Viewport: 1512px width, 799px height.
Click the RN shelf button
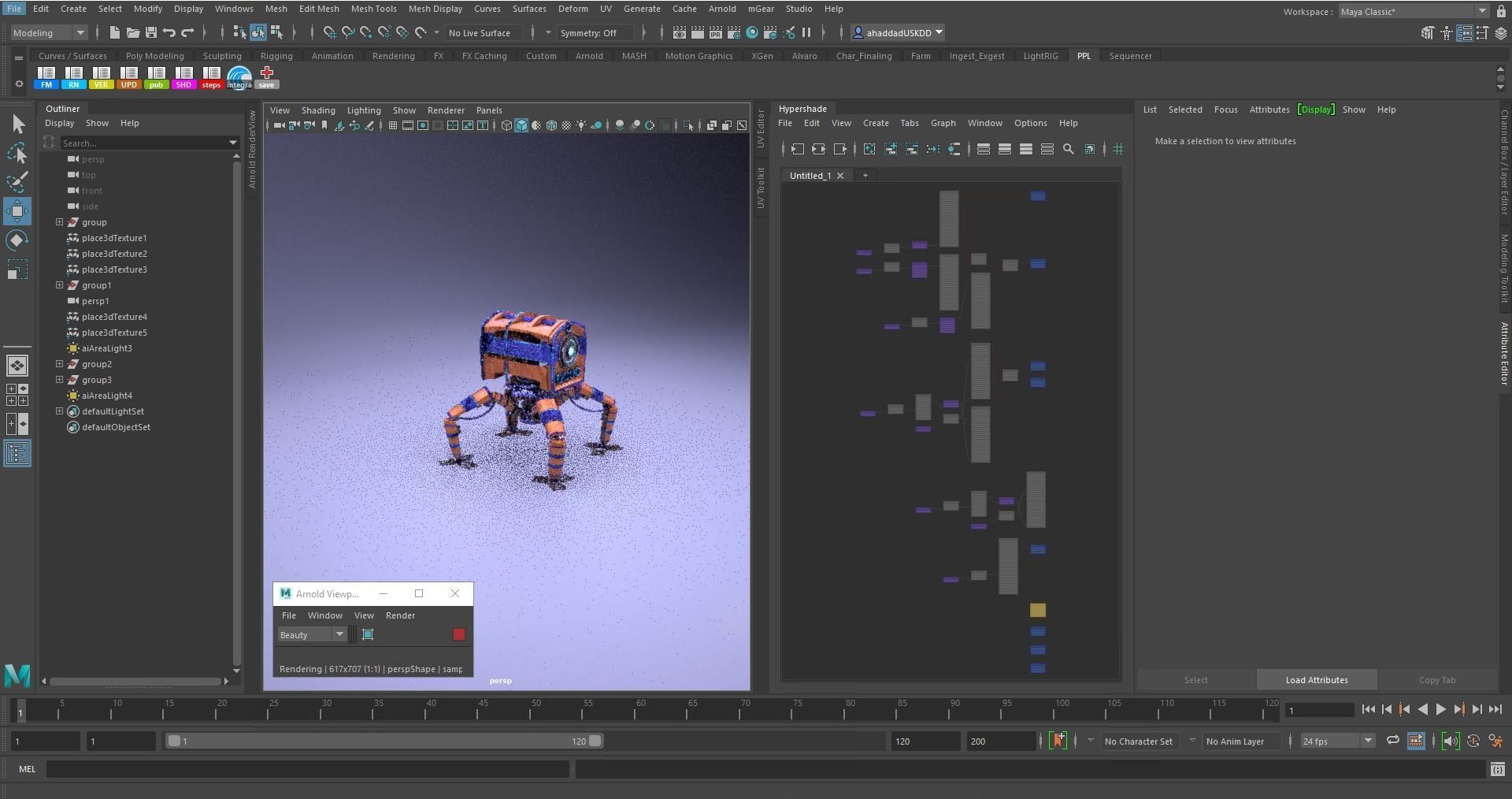click(74, 77)
